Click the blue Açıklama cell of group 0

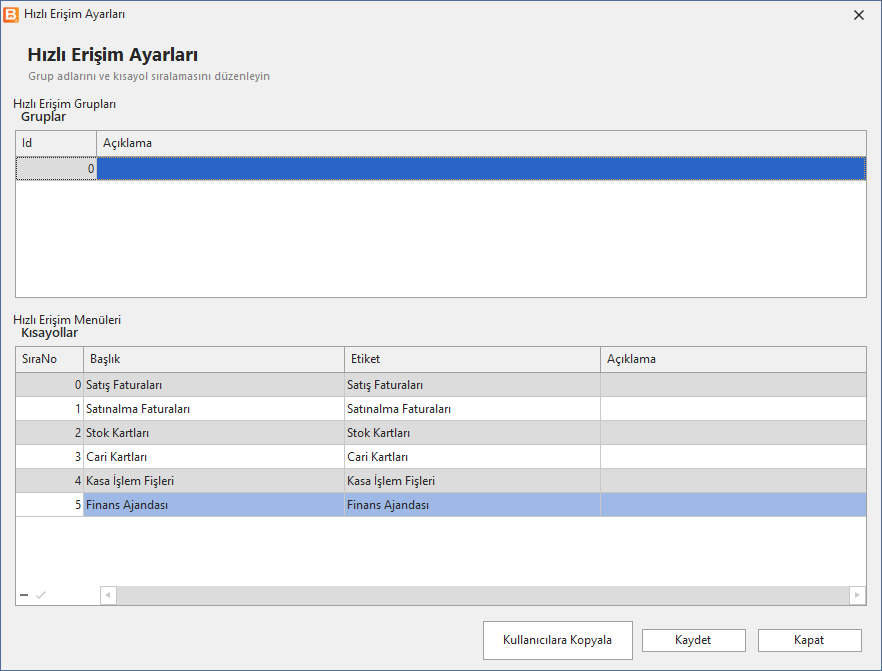pos(481,169)
